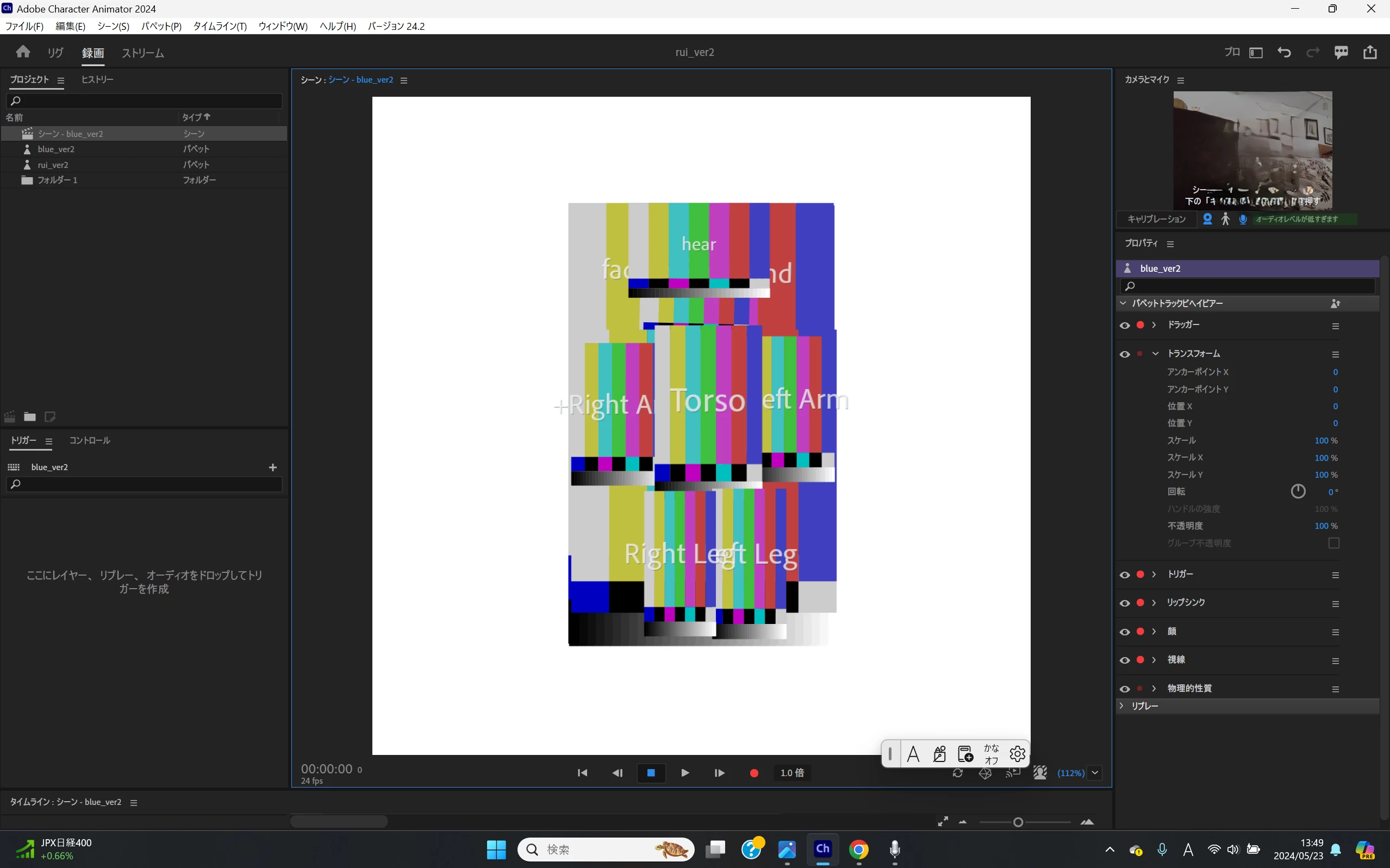The width and height of the screenshot is (1390, 868).
Task: Click the Share export icon at top right
Action: [x=1370, y=52]
